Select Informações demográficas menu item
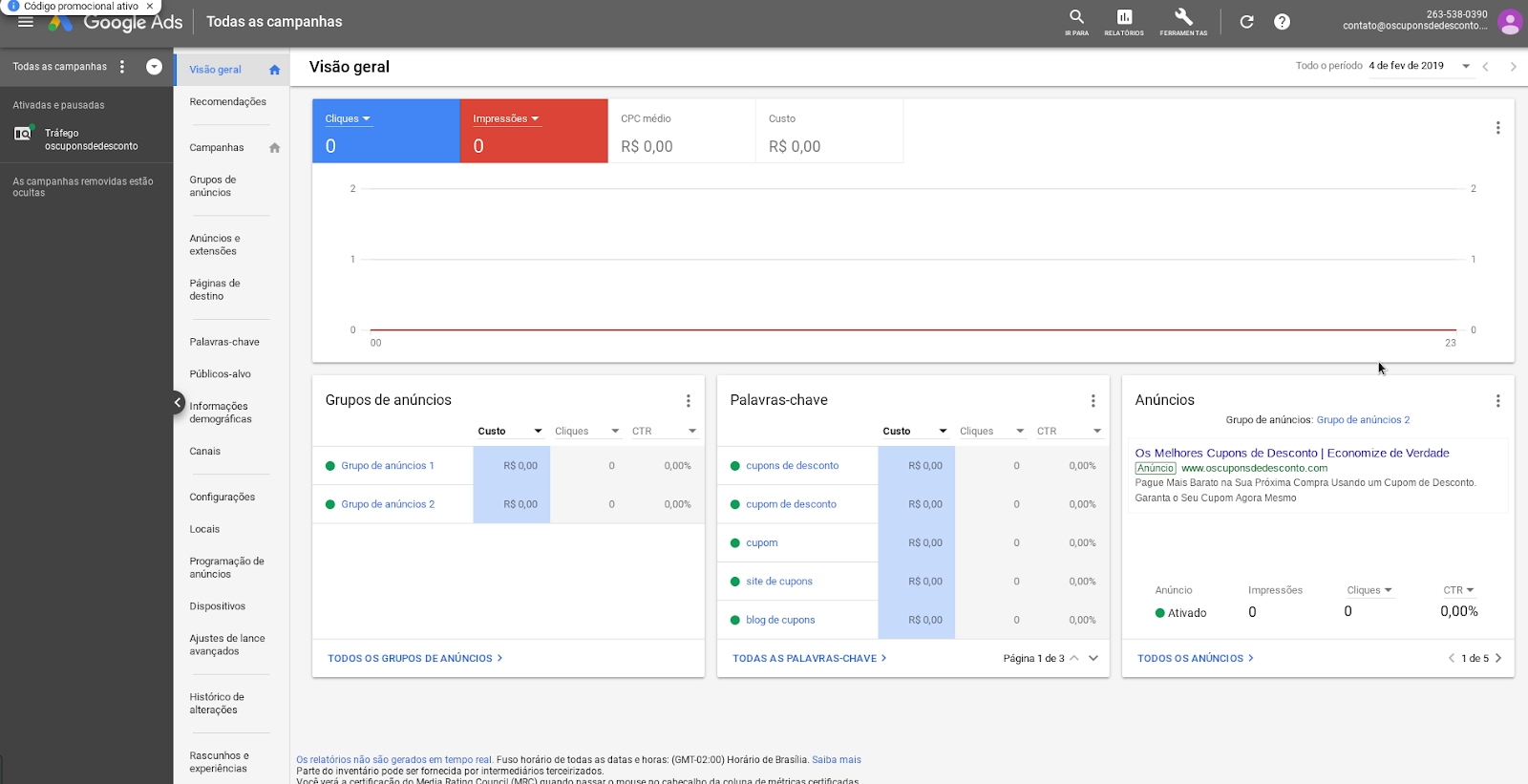This screenshot has width=1528, height=784. coord(221,413)
